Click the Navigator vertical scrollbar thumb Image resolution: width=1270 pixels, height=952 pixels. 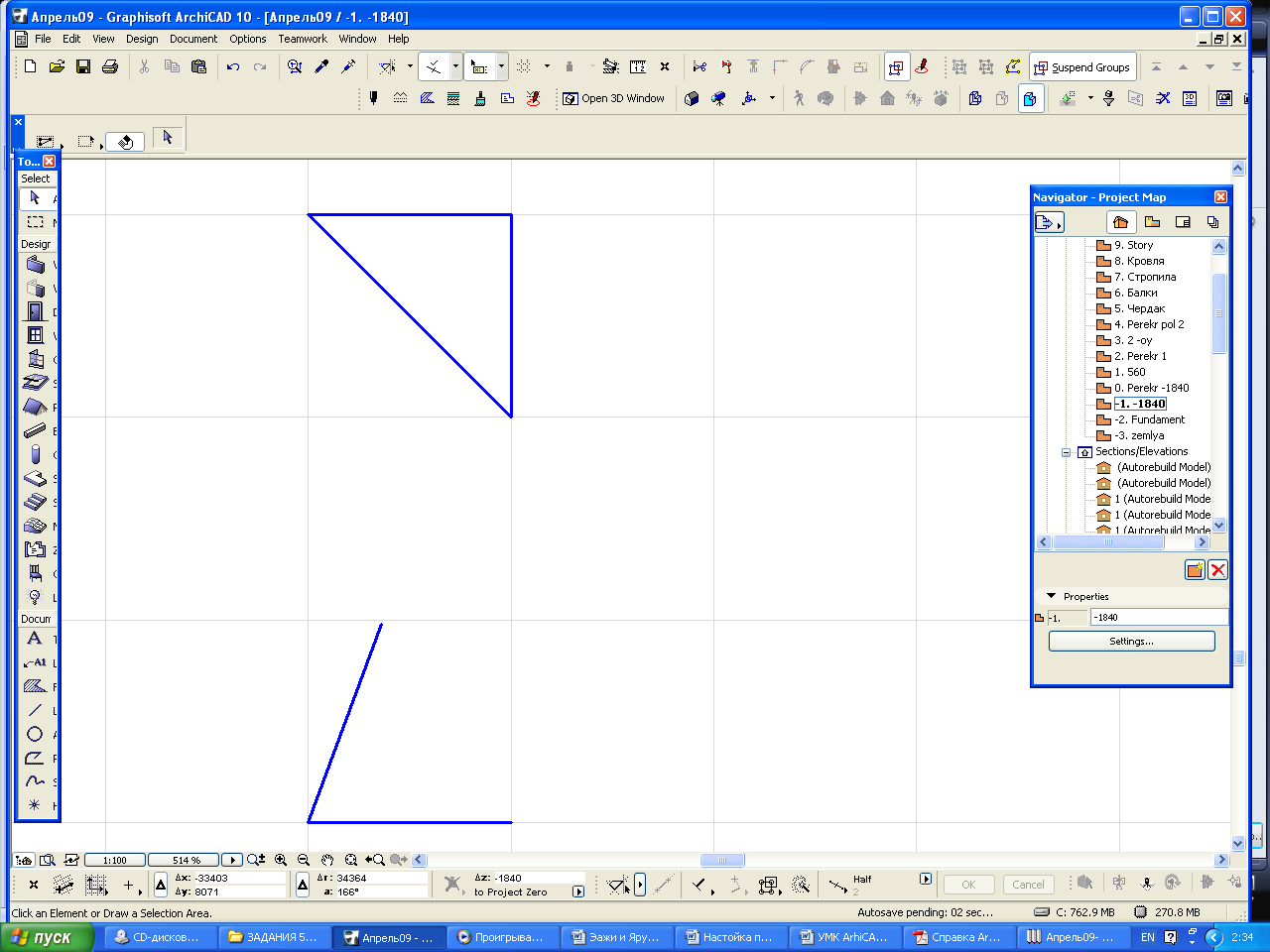click(1219, 312)
